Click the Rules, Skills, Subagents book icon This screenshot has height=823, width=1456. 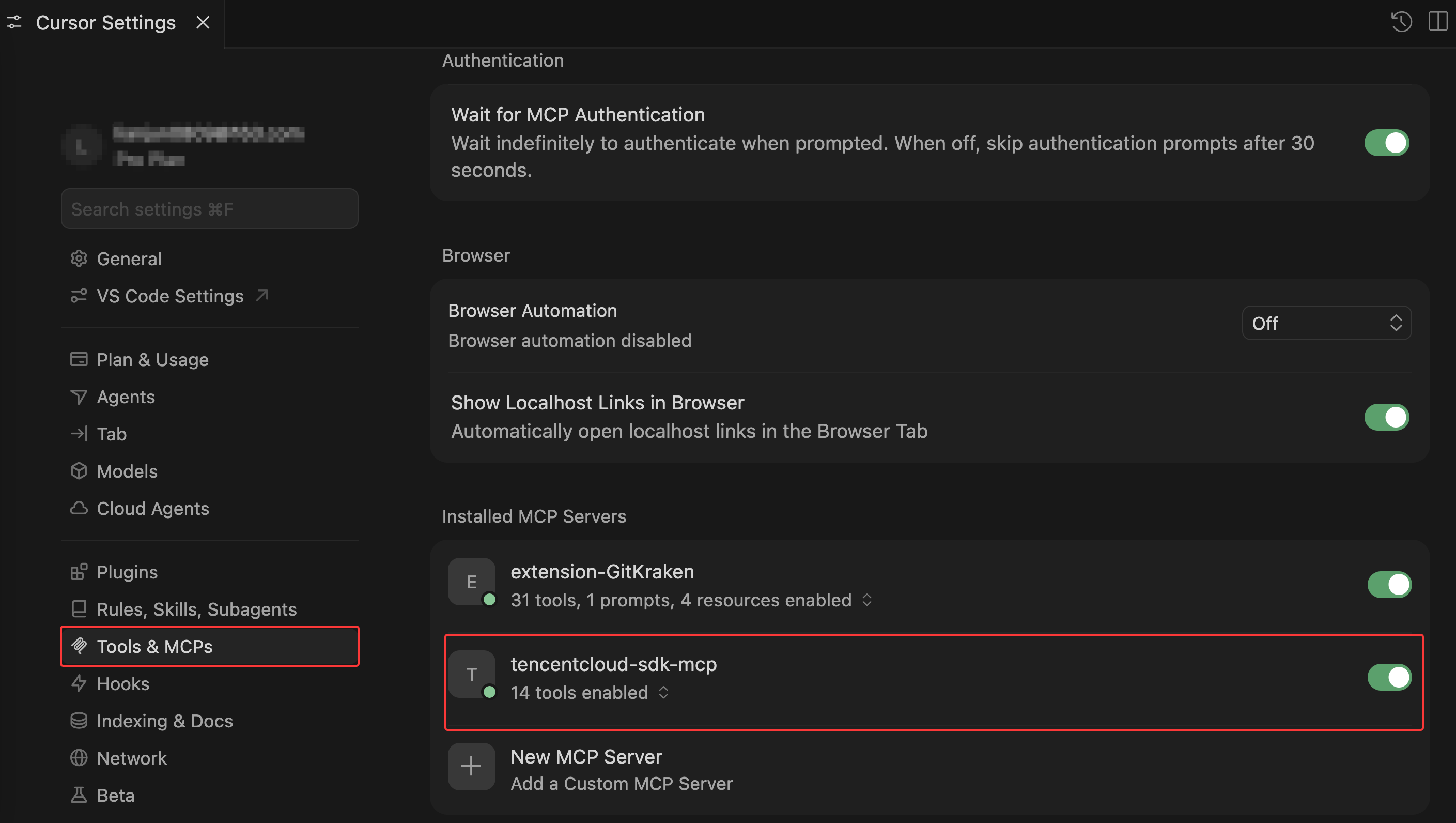coord(79,609)
